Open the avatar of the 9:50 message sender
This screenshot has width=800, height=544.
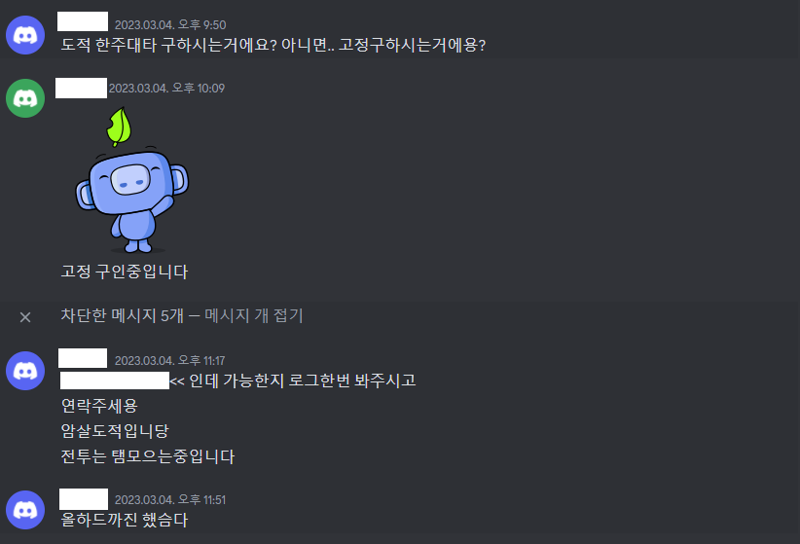25,35
